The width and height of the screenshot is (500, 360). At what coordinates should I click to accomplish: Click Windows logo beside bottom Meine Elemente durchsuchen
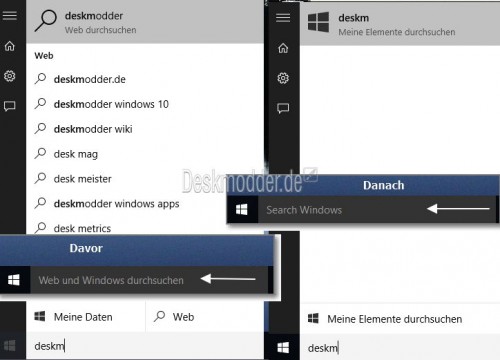tap(313, 318)
